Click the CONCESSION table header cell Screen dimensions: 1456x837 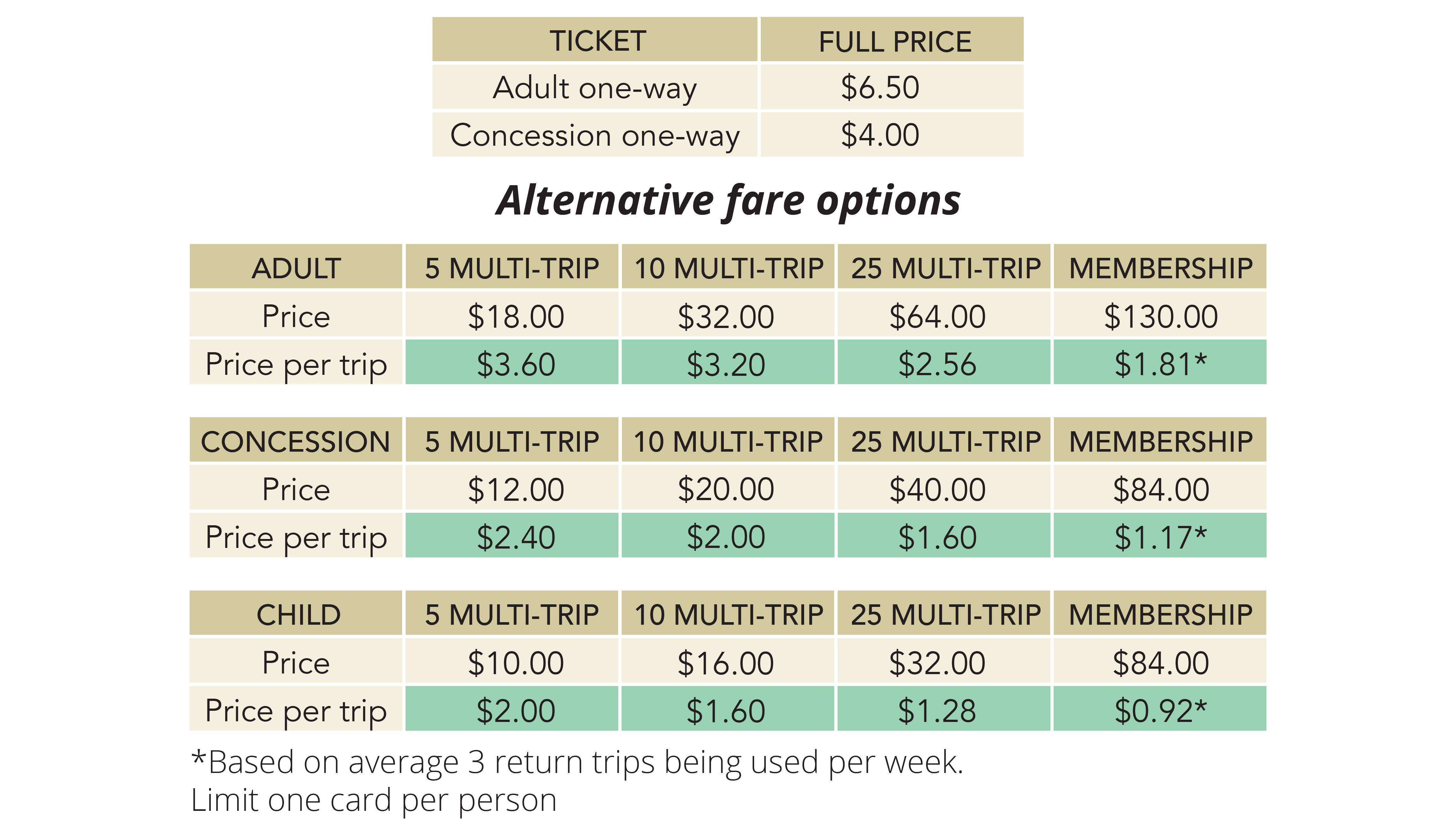[296, 441]
